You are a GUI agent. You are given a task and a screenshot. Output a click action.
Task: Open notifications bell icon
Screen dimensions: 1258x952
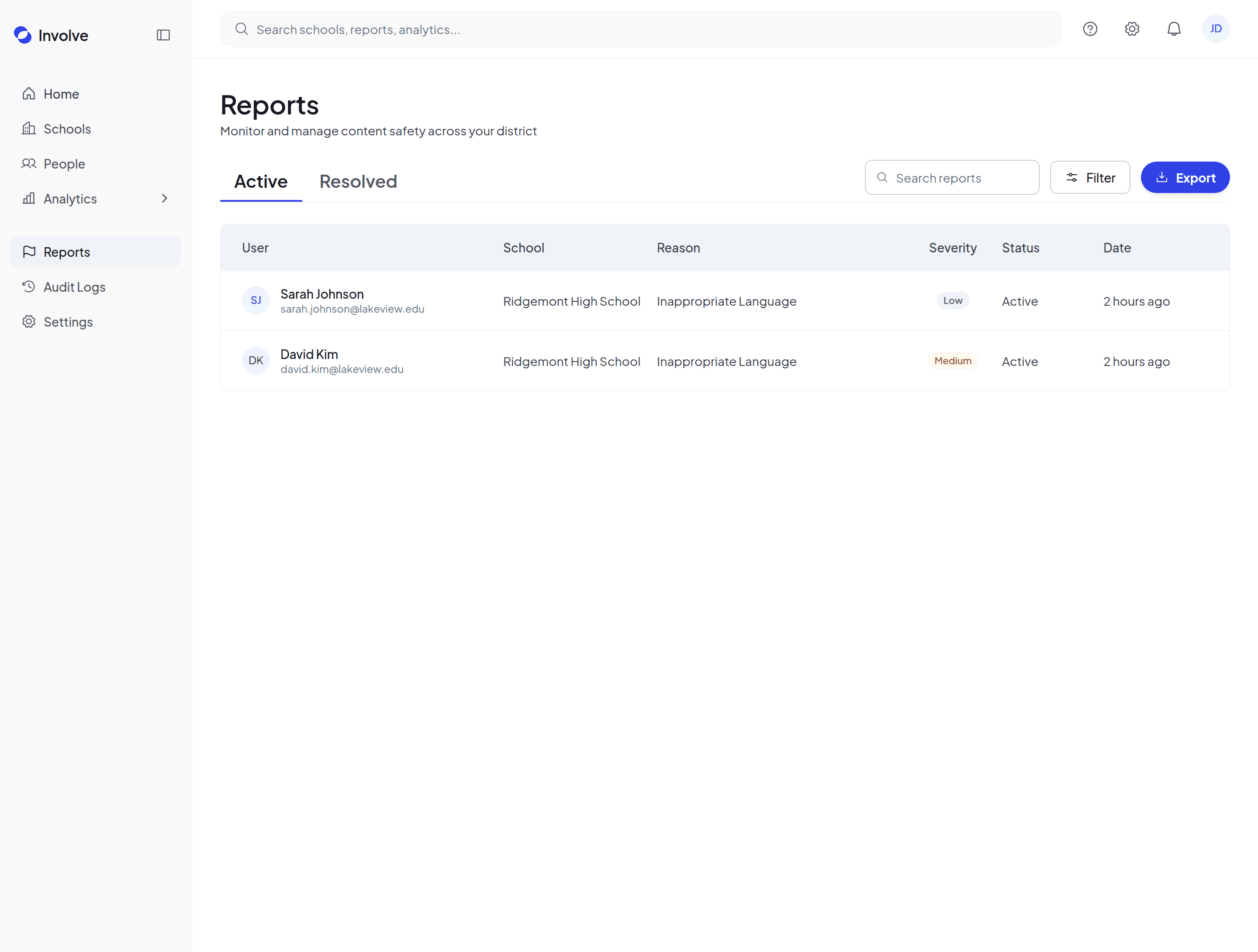click(1174, 29)
